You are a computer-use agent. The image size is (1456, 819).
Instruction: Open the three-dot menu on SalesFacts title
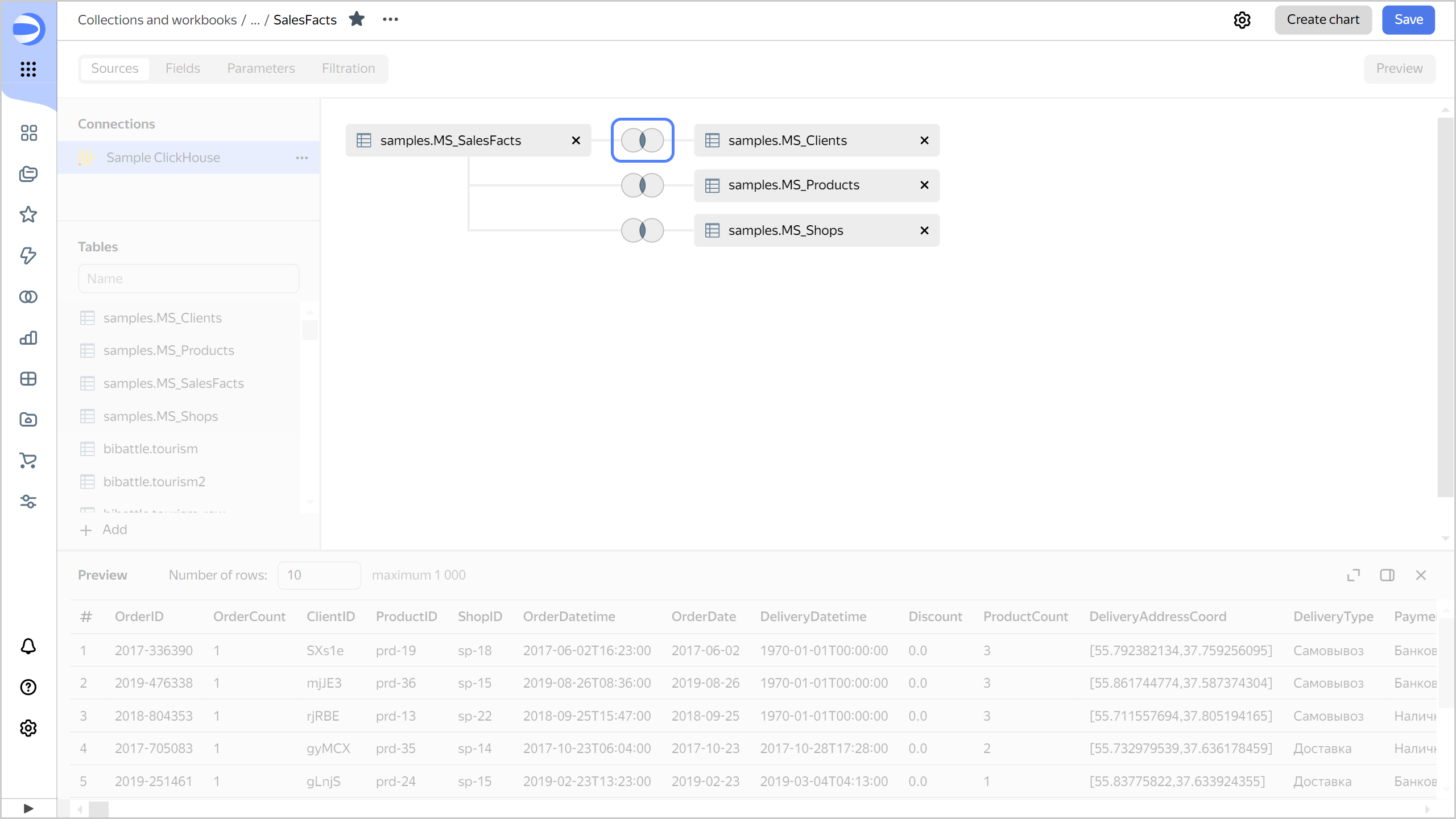pyautogui.click(x=391, y=20)
